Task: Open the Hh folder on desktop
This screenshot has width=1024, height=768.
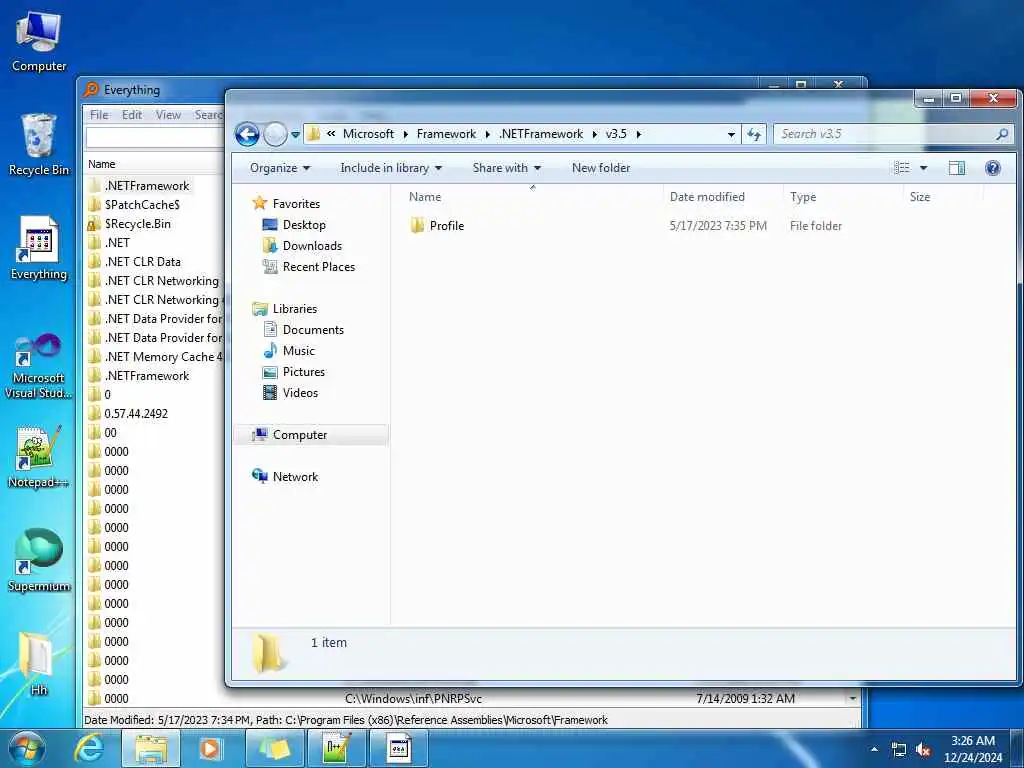Action: coord(39,664)
